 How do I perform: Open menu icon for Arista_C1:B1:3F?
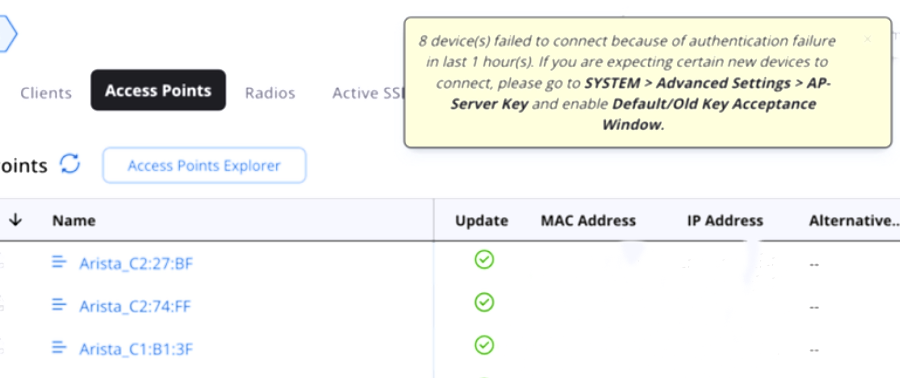[59, 347]
